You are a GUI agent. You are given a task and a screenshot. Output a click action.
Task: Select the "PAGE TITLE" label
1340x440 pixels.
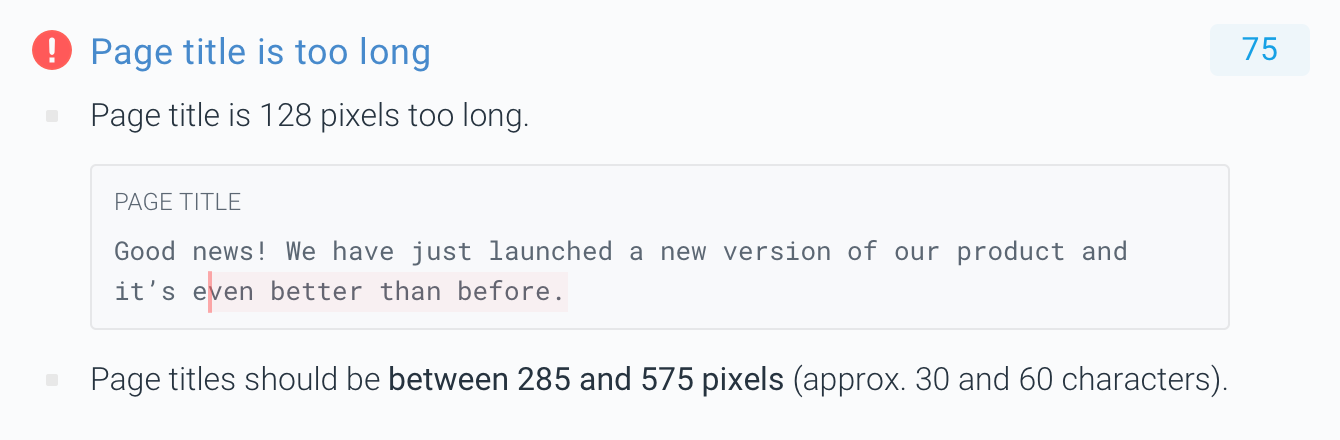[178, 202]
